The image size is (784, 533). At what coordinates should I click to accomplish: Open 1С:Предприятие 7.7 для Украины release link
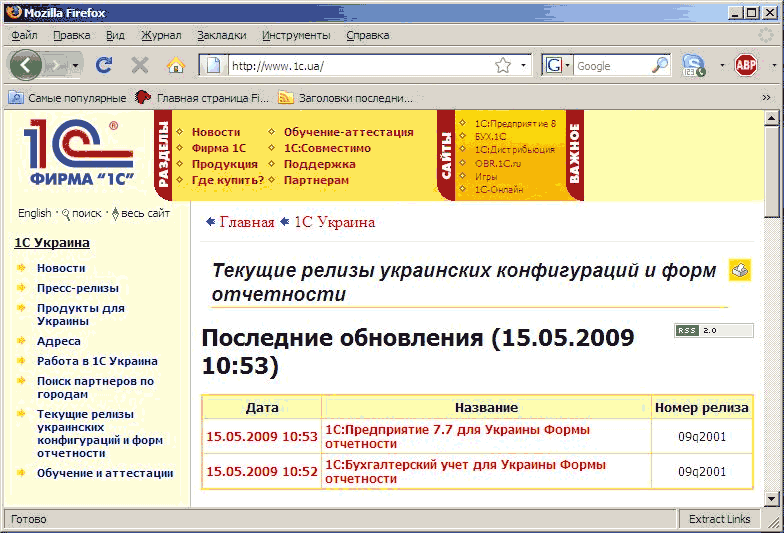pos(458,436)
